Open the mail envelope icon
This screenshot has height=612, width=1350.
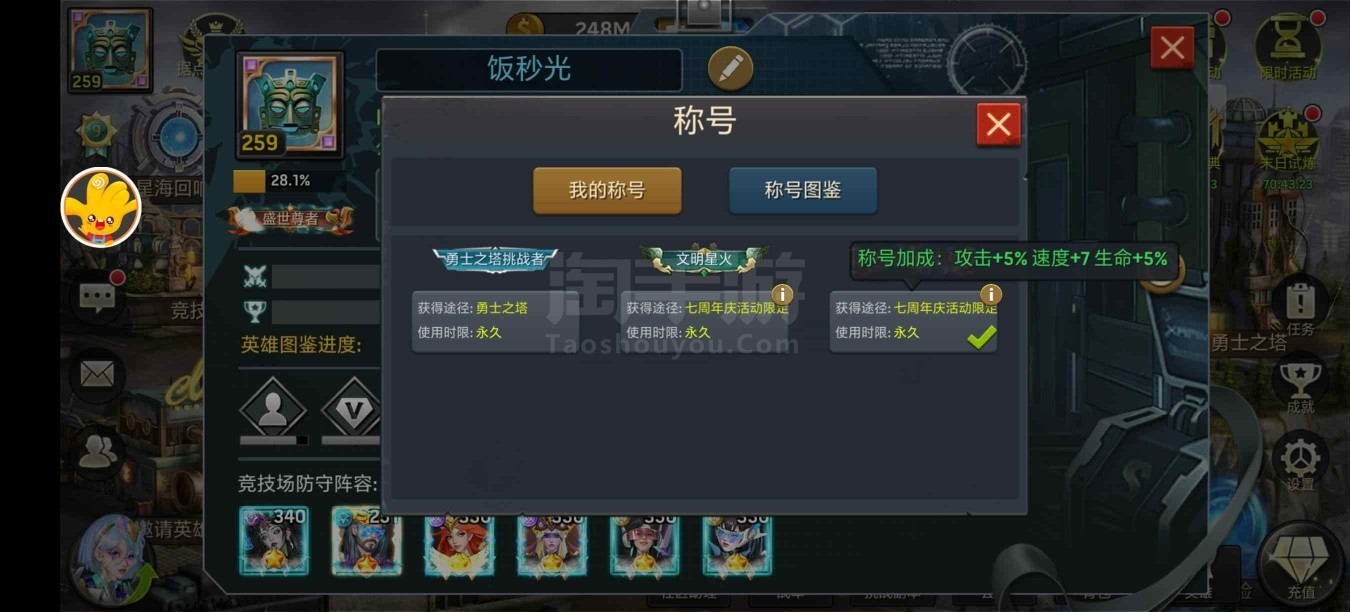click(x=97, y=375)
